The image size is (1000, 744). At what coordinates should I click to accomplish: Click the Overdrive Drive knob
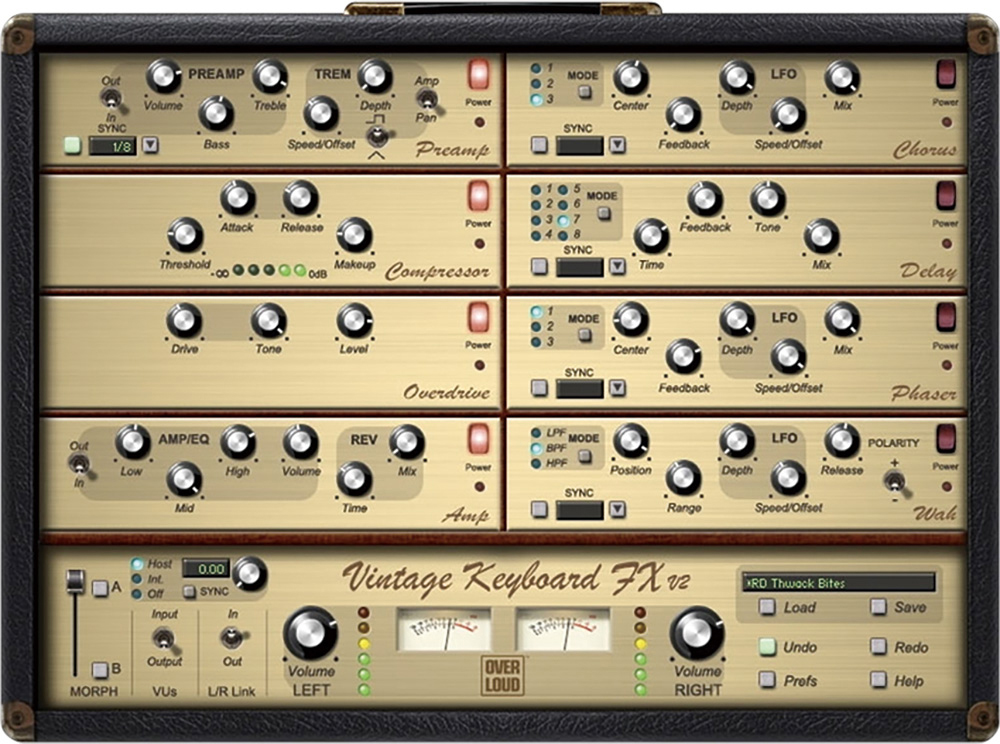click(x=184, y=321)
